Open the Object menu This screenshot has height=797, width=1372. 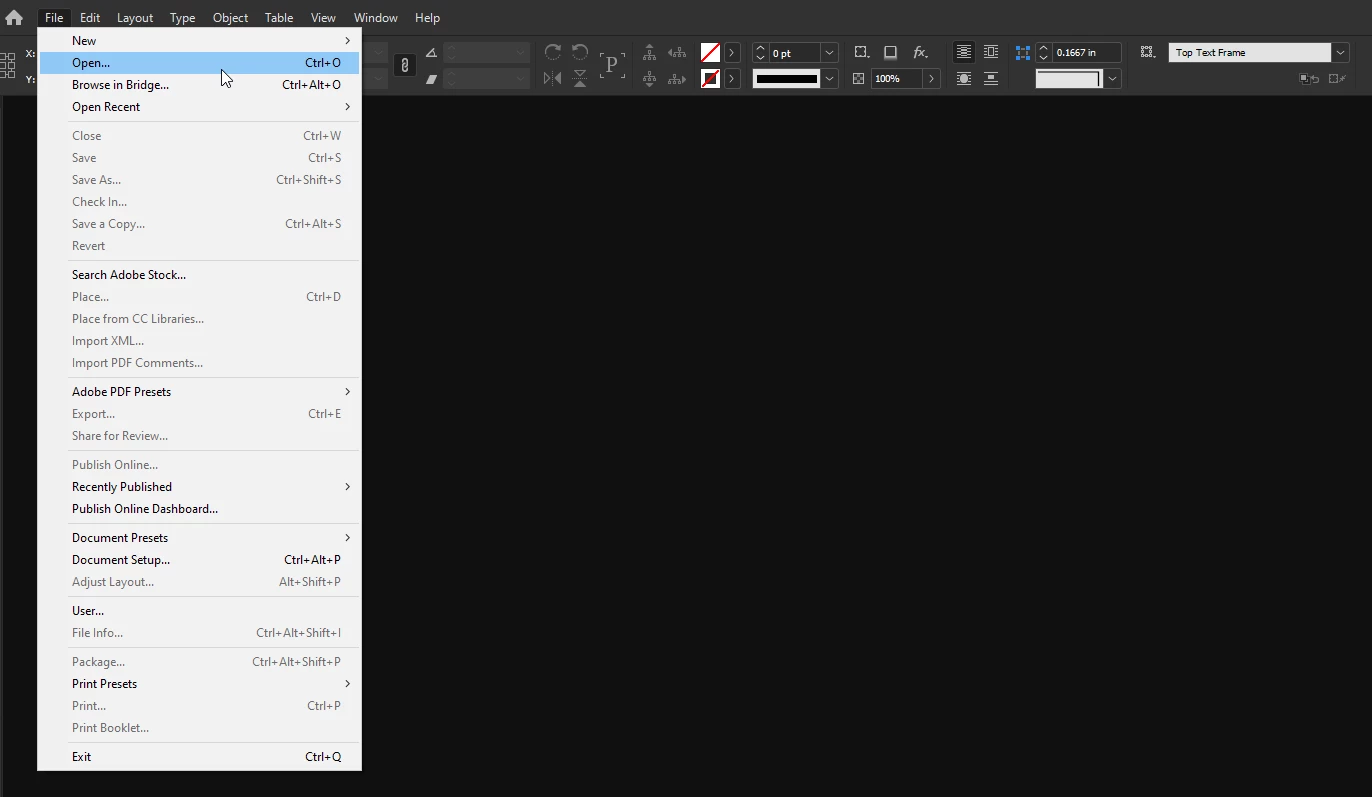click(x=230, y=17)
